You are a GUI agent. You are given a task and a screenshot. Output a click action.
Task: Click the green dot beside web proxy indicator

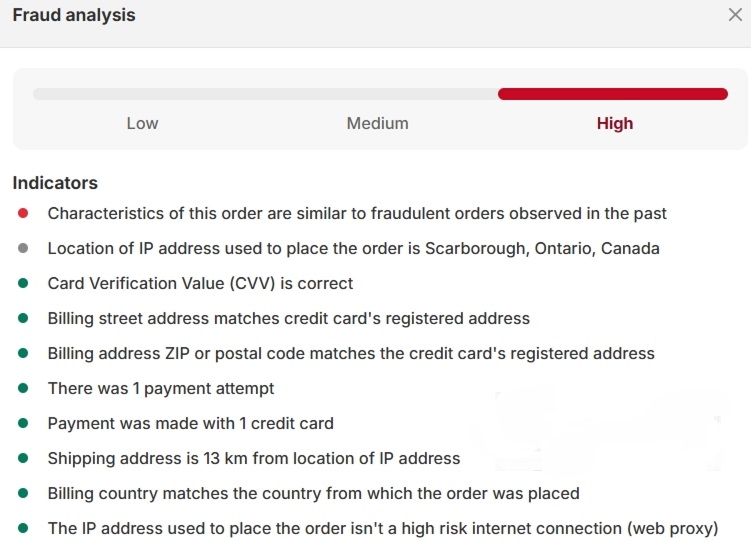pos(23,528)
